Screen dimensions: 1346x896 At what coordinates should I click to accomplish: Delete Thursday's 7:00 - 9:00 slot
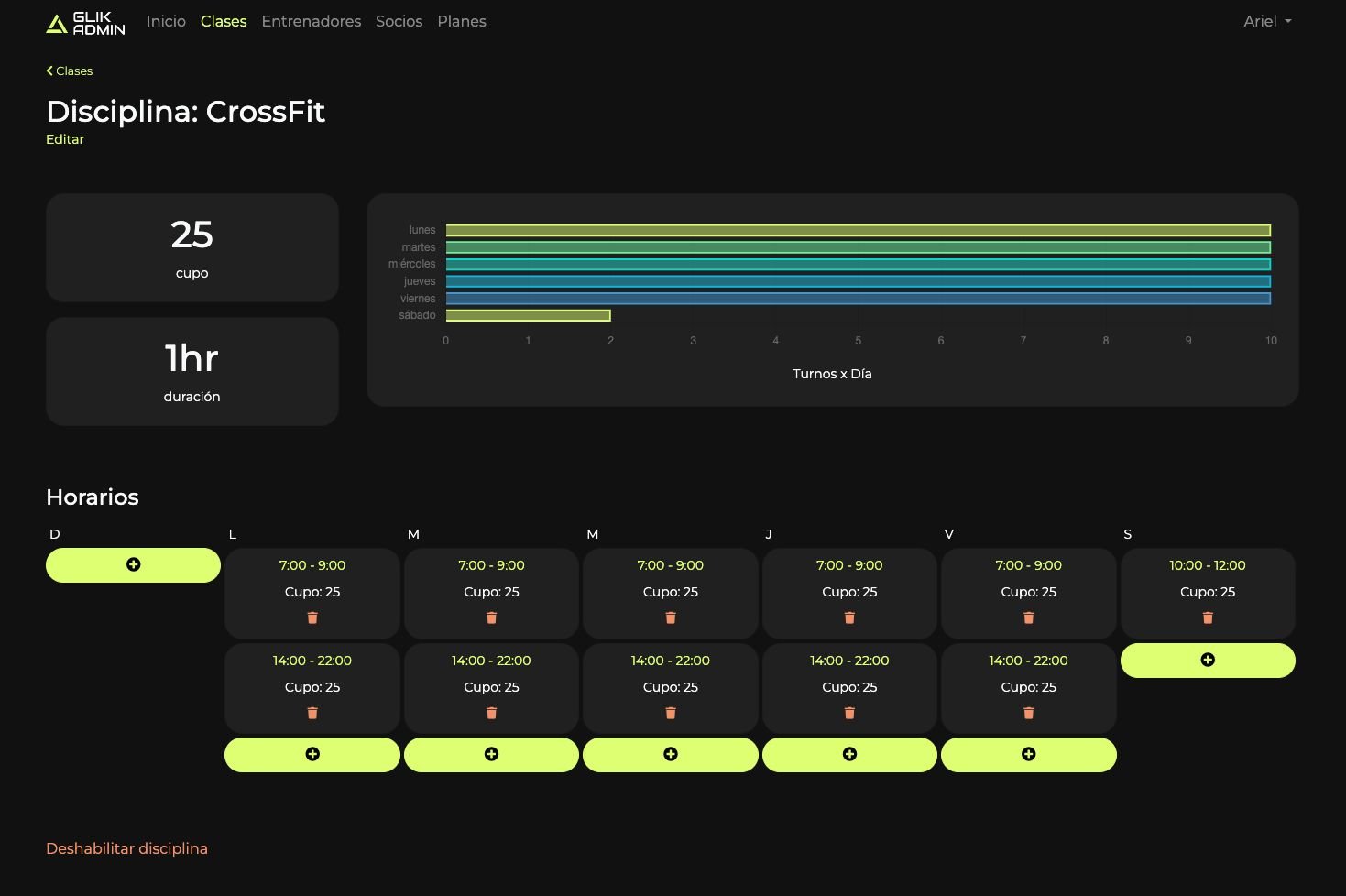tap(849, 618)
